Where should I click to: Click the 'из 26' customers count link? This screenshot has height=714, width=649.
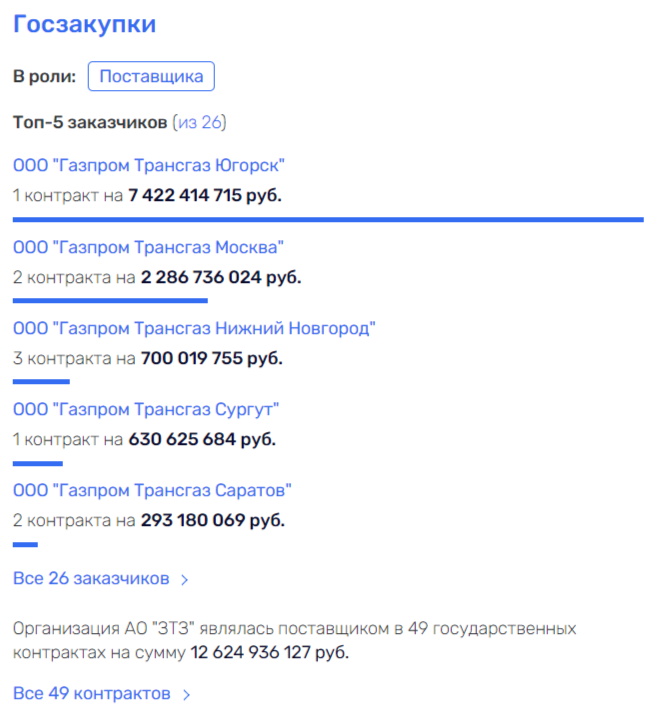(200, 122)
